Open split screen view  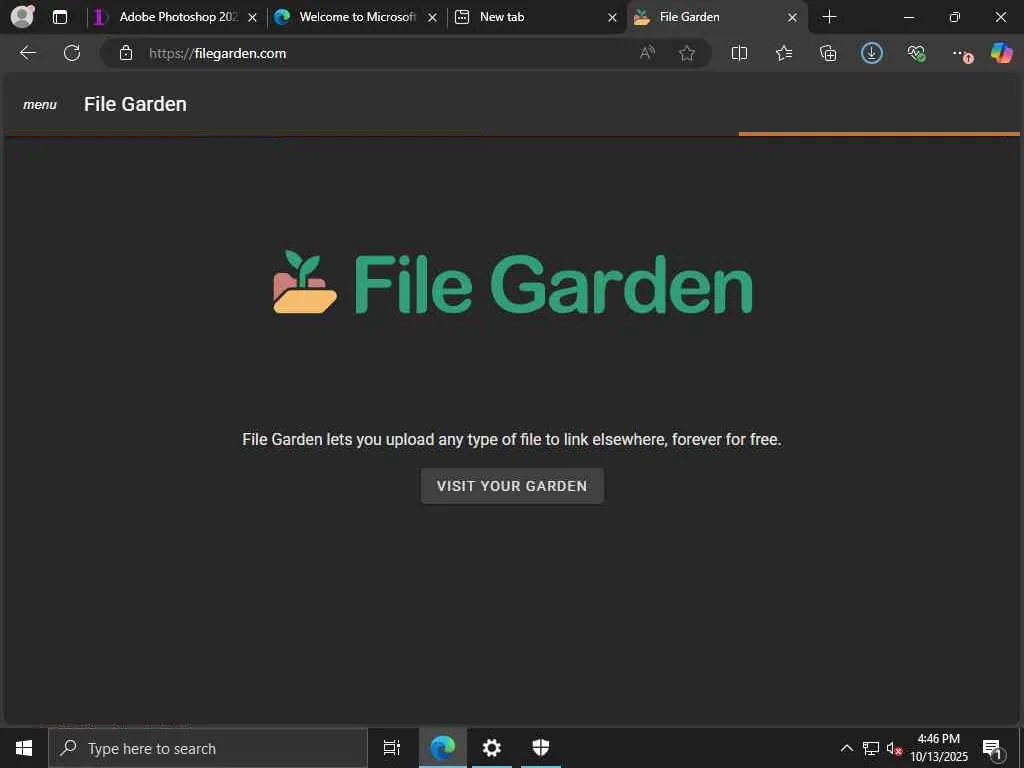click(x=739, y=53)
